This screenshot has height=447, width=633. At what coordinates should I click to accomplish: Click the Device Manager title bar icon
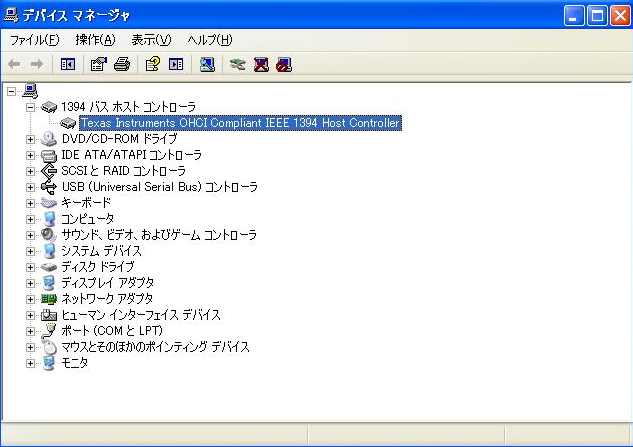tap(10, 15)
